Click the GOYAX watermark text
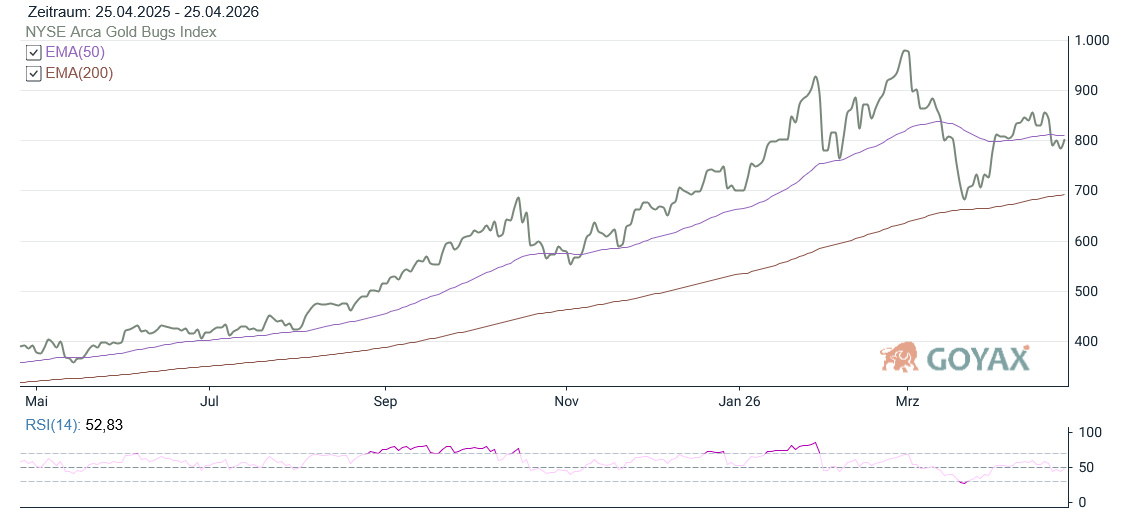 pyautogui.click(x=977, y=358)
